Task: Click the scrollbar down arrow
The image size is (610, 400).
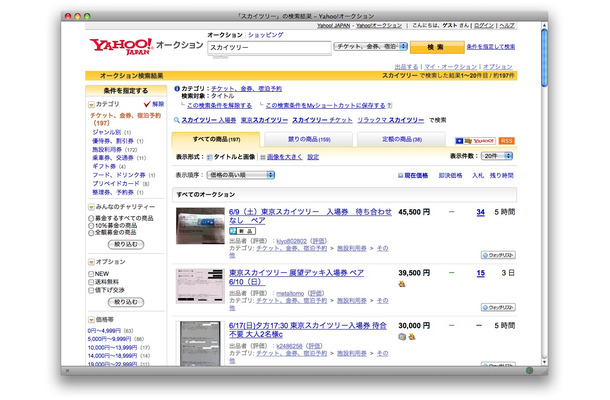Action: 544,362
